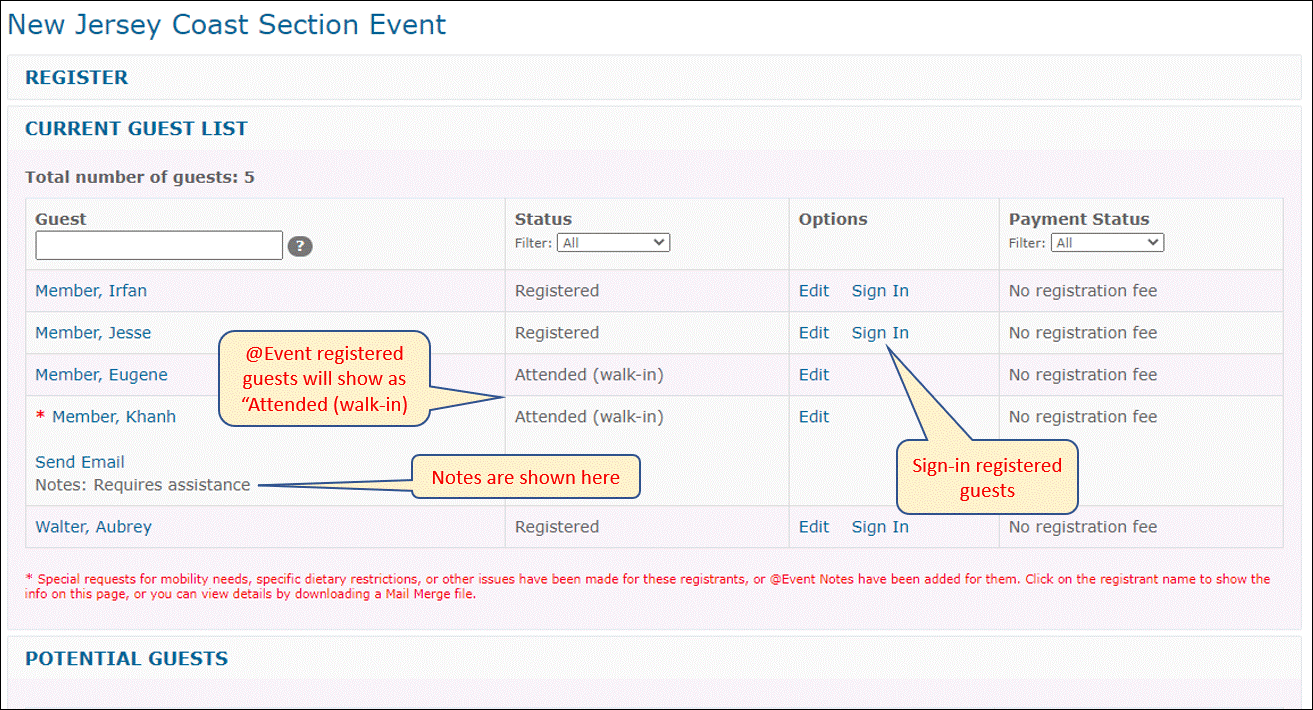The image size is (1313, 710).
Task: Click the Status column header
Action: (x=543, y=219)
